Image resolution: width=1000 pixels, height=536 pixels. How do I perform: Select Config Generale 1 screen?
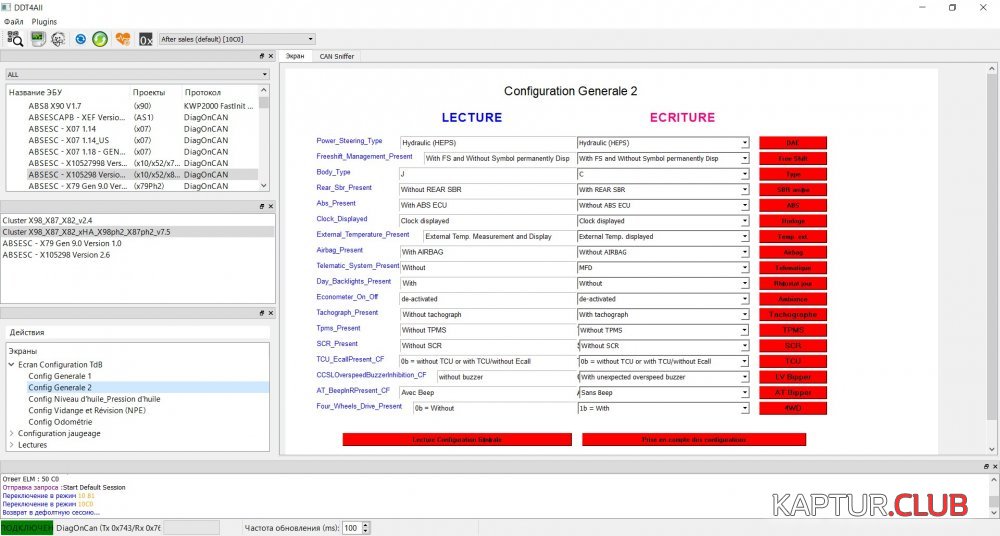pos(60,376)
